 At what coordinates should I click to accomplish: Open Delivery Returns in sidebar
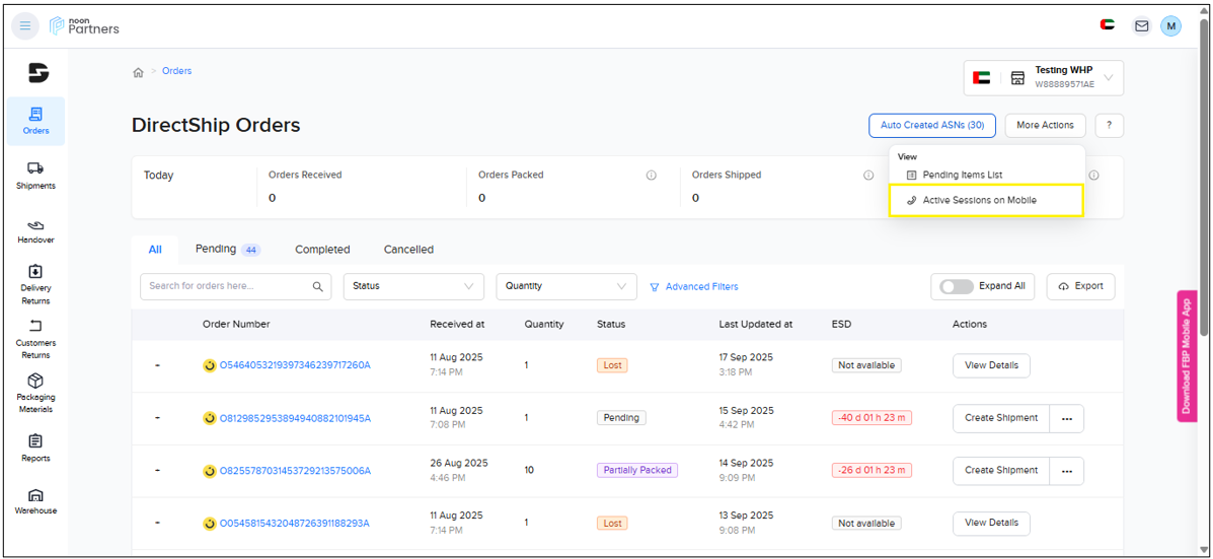pos(36,285)
